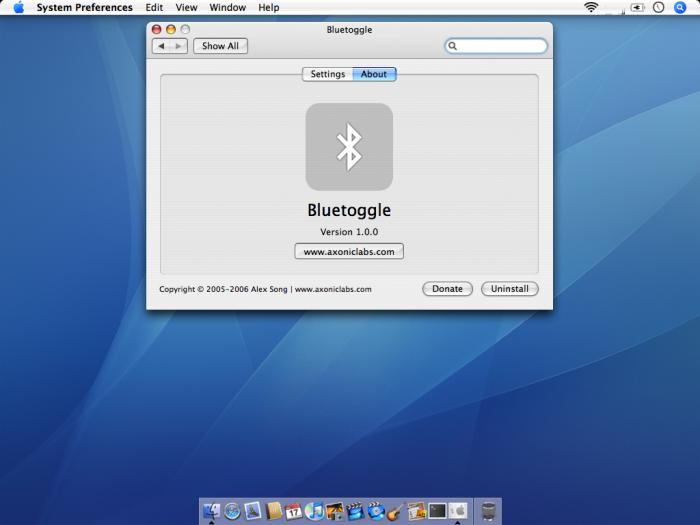Screen dimensions: 700x525
Task: Open Address Book from the Dock
Action: 273,511
